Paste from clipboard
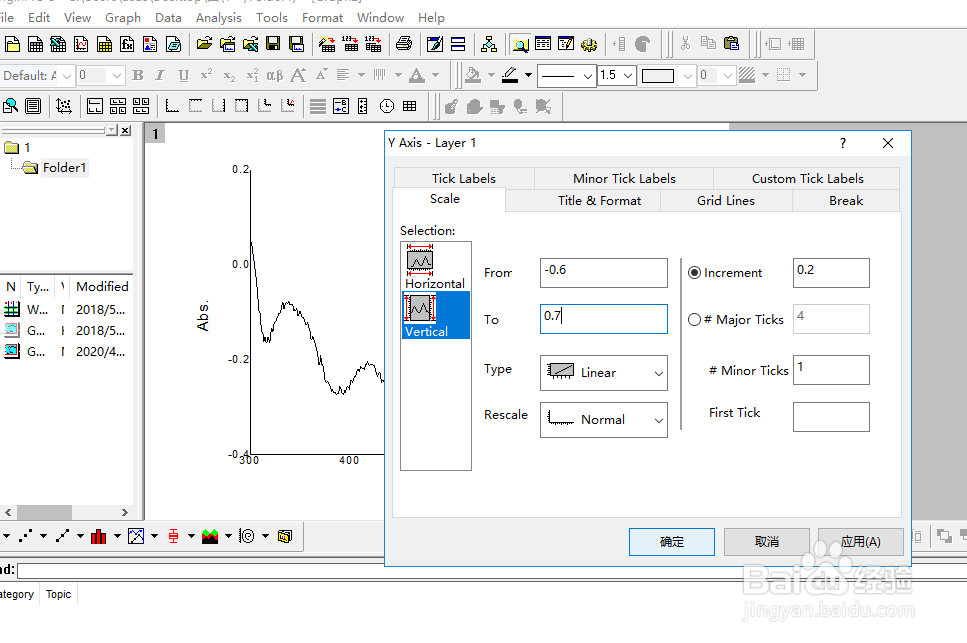Viewport: 967px width, 643px height. 731,44
